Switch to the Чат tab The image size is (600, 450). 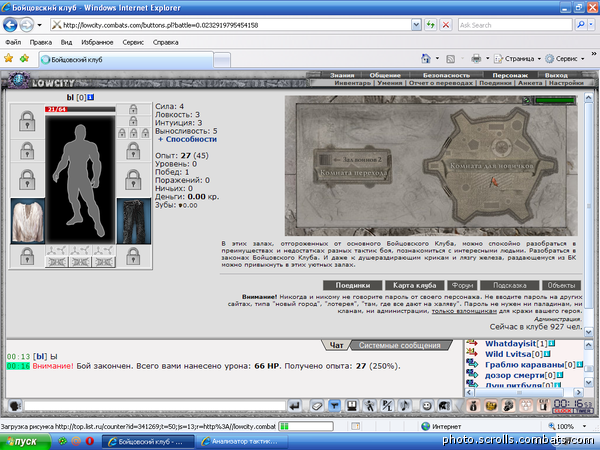click(x=336, y=345)
